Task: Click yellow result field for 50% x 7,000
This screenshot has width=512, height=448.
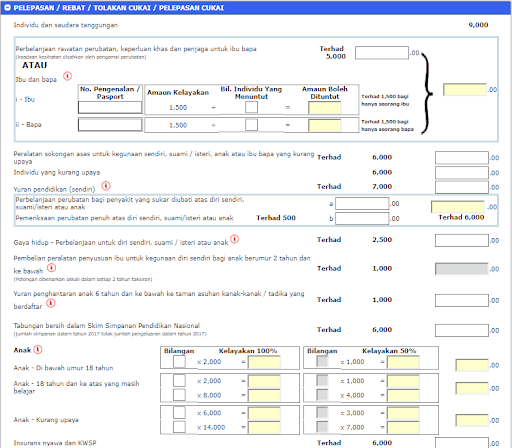Action: point(403,427)
